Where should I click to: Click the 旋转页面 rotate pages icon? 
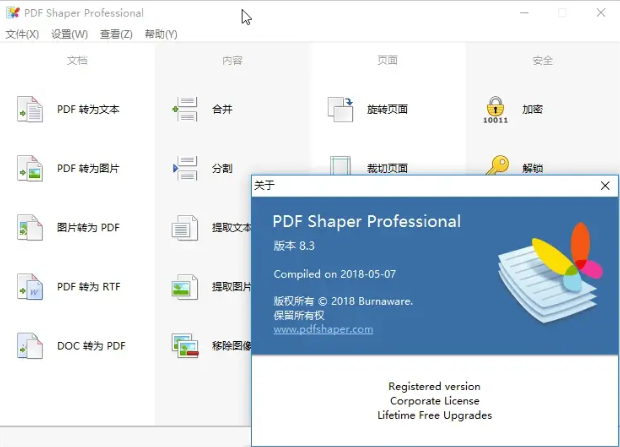[x=340, y=109]
